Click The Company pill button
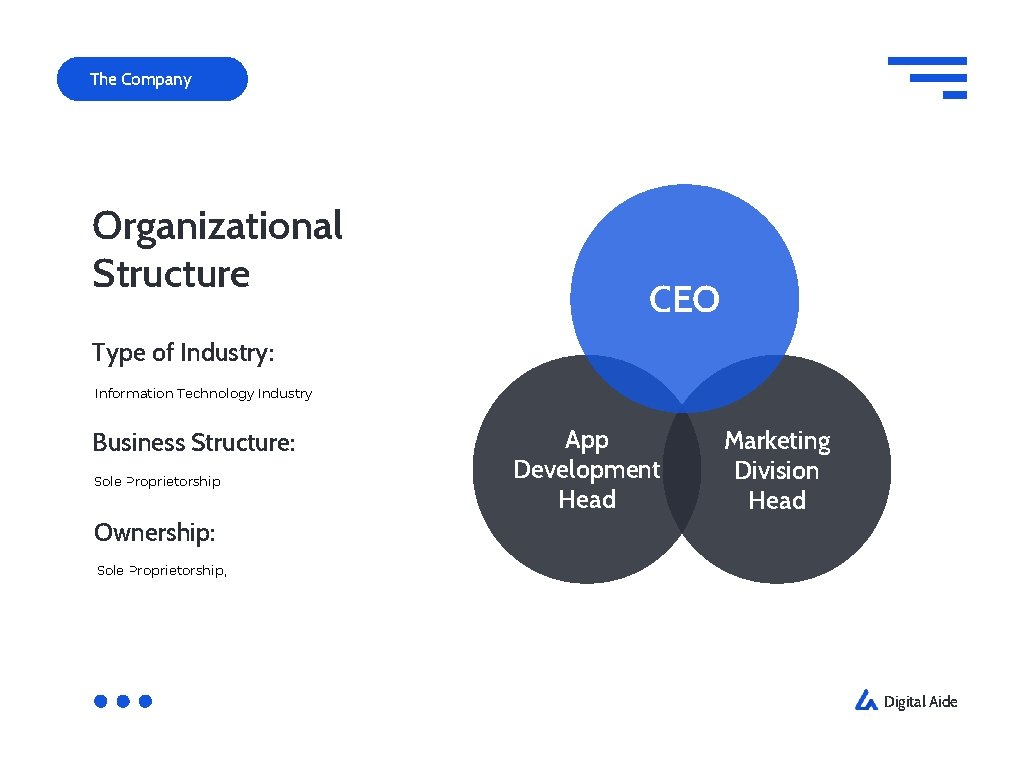This screenshot has height=768, width=1024. pos(152,79)
